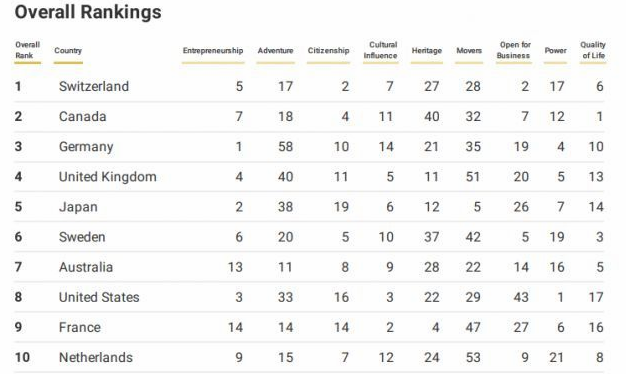
Task: Select the Adventure column header
Action: click(275, 51)
